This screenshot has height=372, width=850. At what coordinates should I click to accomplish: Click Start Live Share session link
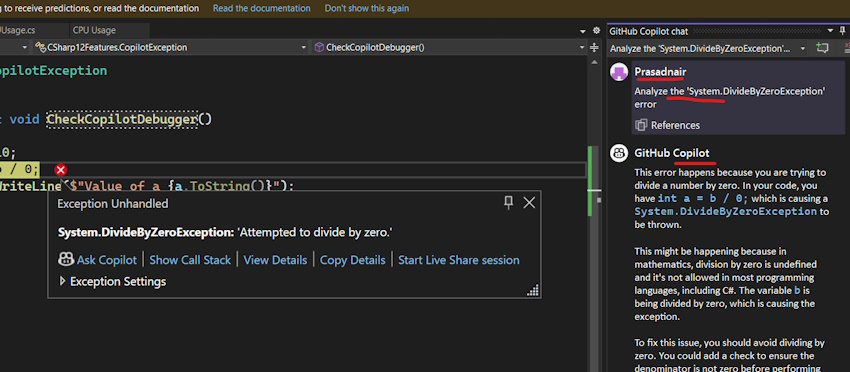coord(459,260)
